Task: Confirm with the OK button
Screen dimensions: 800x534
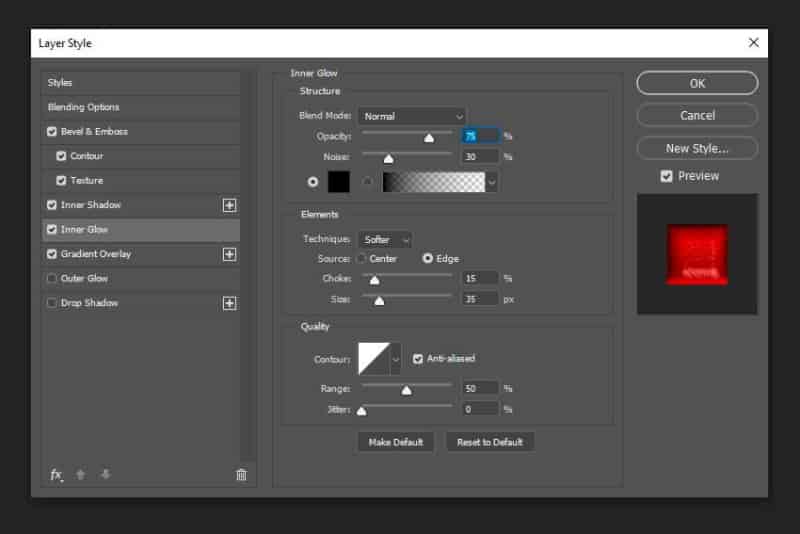Action: (x=697, y=83)
